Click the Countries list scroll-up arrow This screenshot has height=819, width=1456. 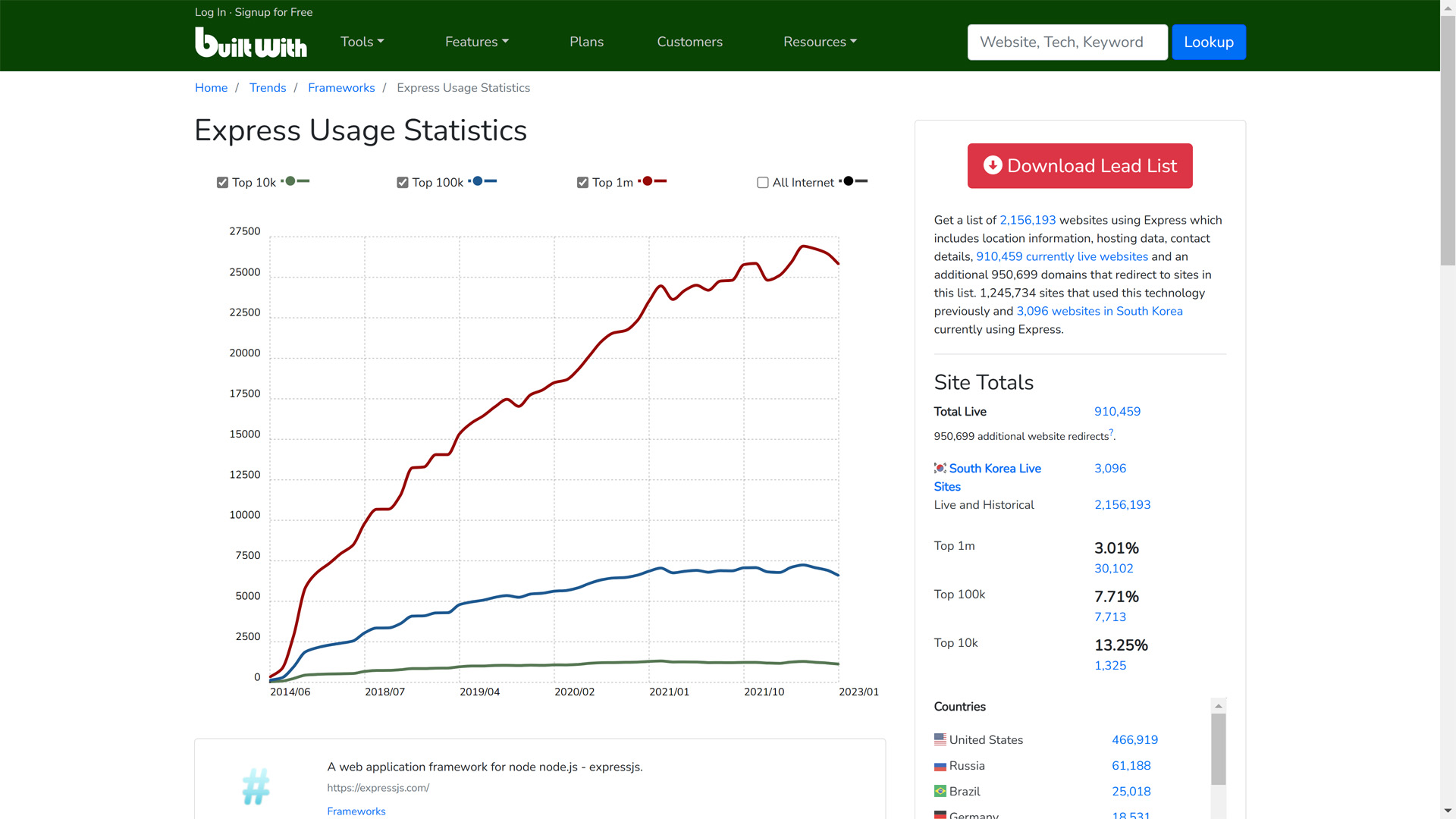pos(1219,705)
